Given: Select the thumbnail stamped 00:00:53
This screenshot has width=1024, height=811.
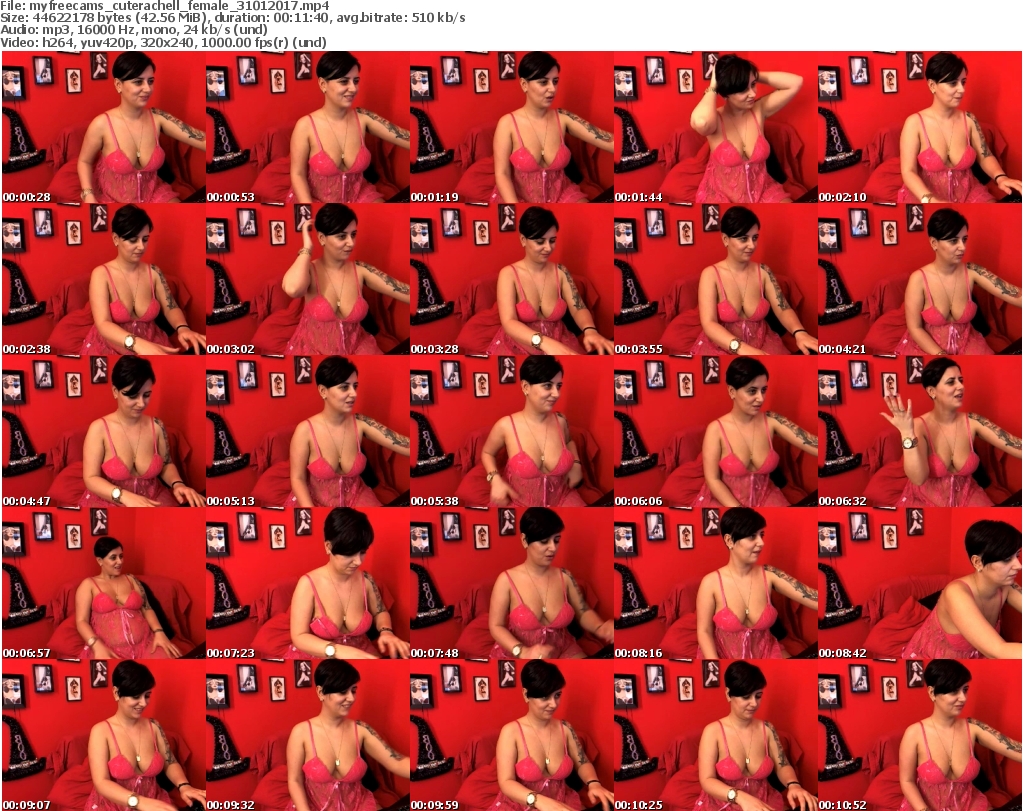Looking at the screenshot, I should 308,127.
